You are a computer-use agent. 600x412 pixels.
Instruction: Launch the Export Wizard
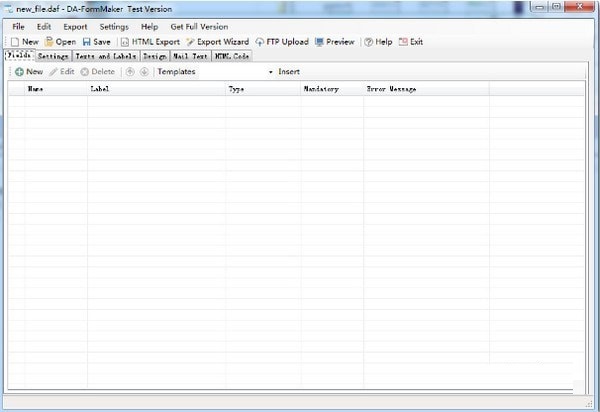[x=217, y=42]
